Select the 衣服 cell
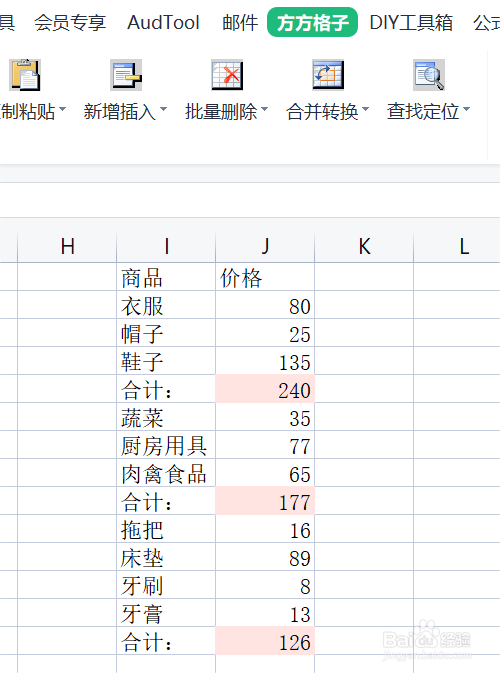 166,305
